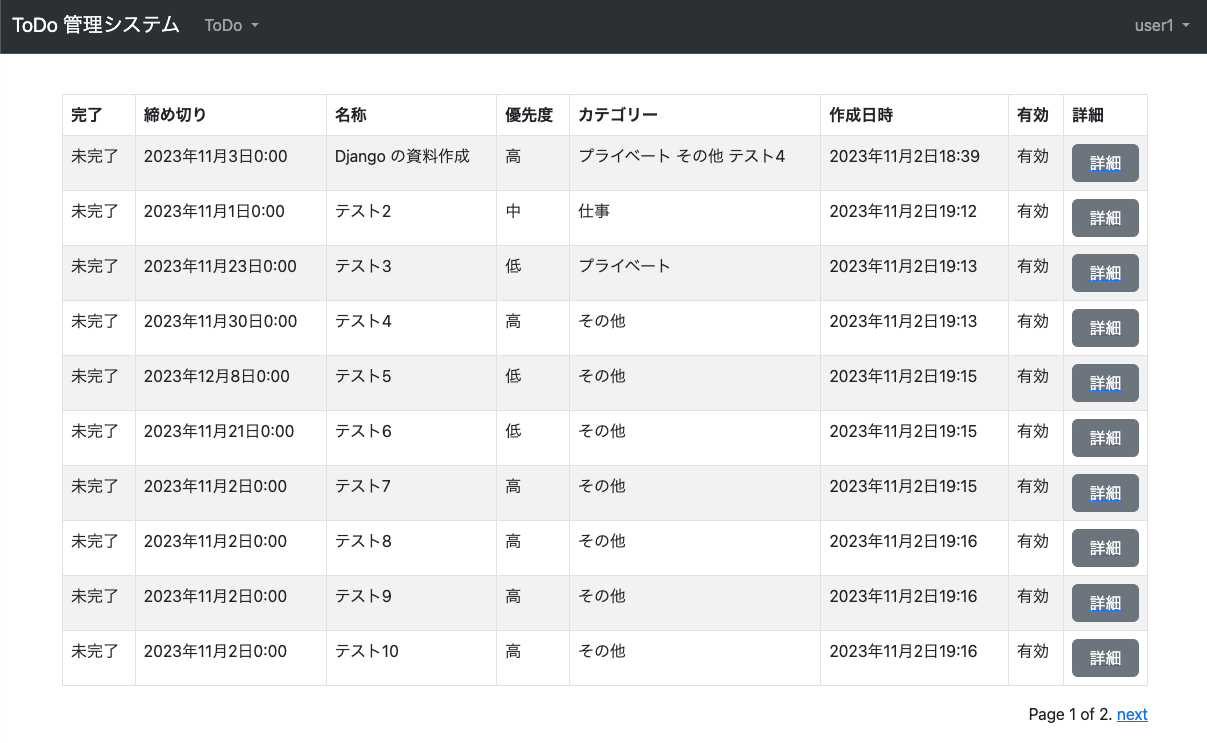The image size is (1207, 743).
Task: Click created time 2023年11月2日19:12
Action: point(903,211)
